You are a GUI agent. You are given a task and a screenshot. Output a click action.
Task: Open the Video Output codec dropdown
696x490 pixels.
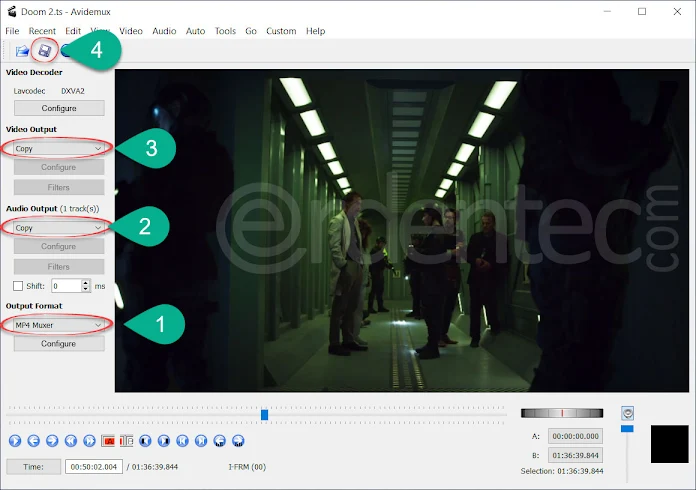click(59, 149)
